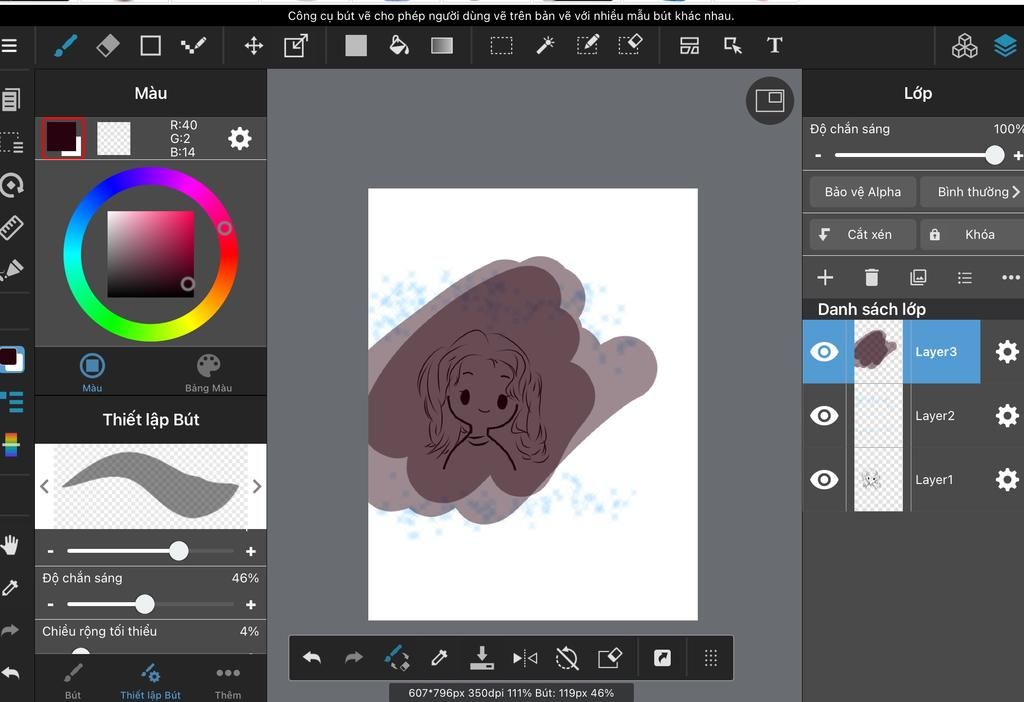Decrease brush Độ chắn sáng with minus button
This screenshot has height=702, width=1024.
50,605
